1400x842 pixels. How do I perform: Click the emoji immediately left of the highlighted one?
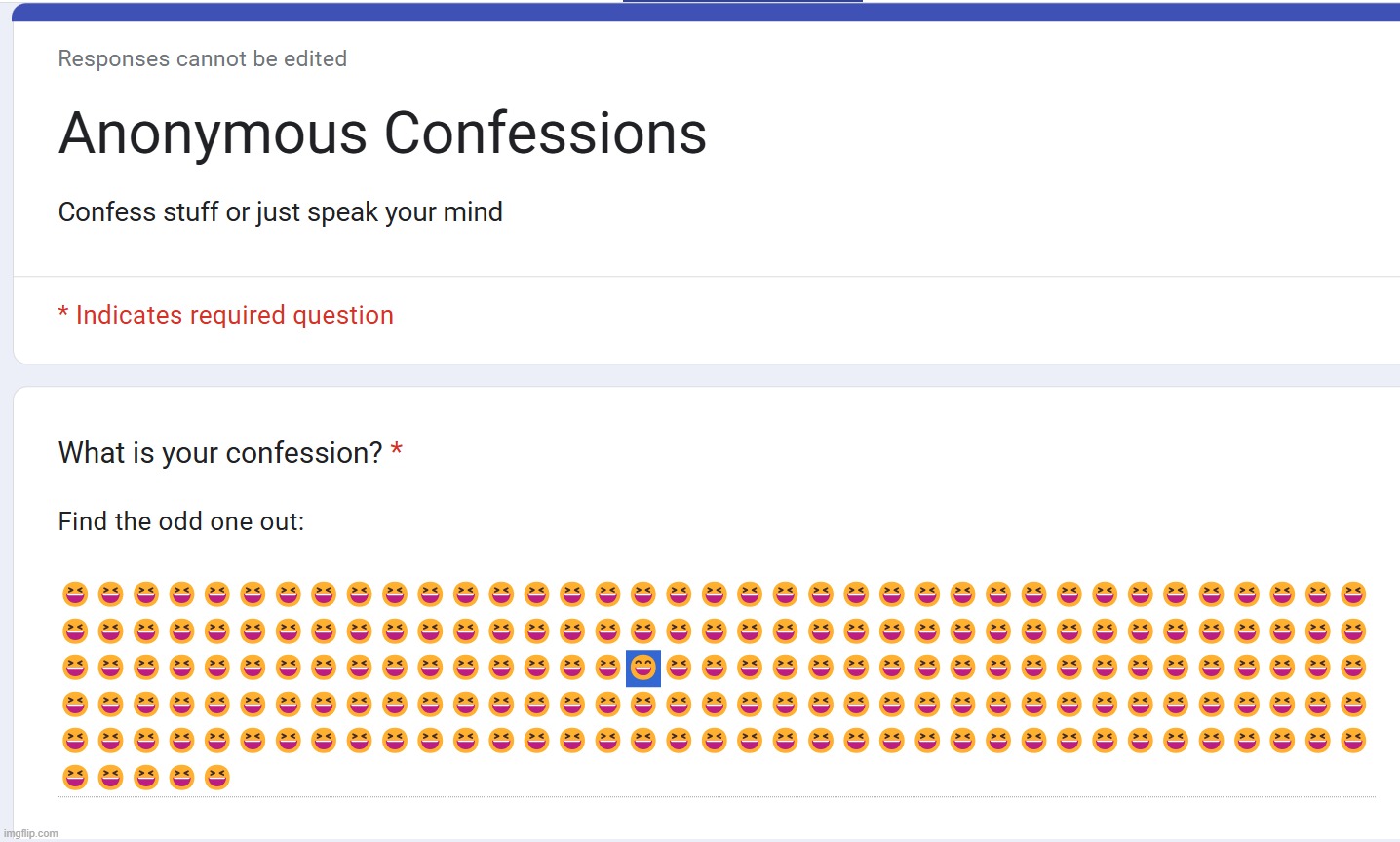tap(607, 668)
